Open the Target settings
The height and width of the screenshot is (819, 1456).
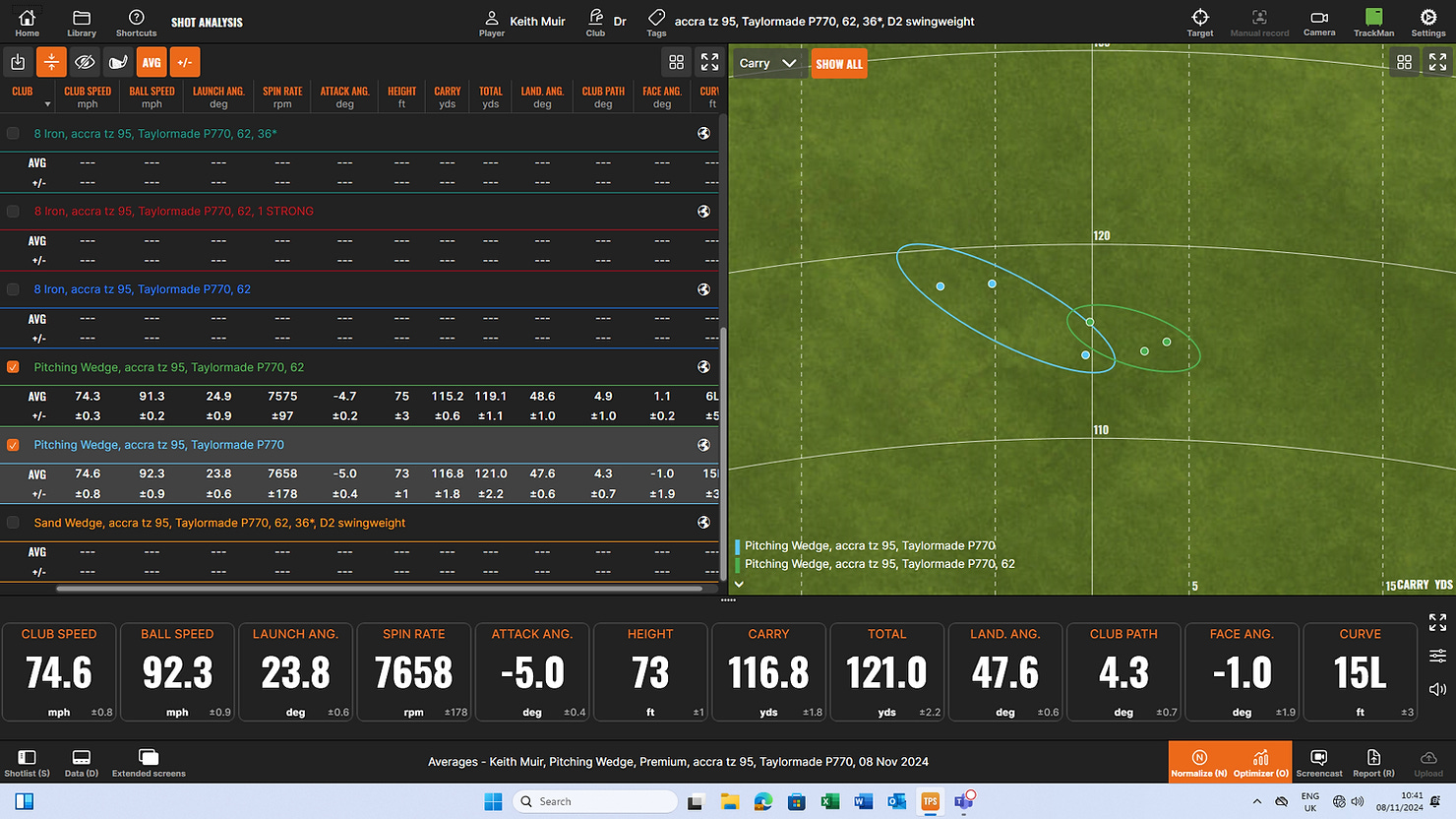click(x=1199, y=22)
